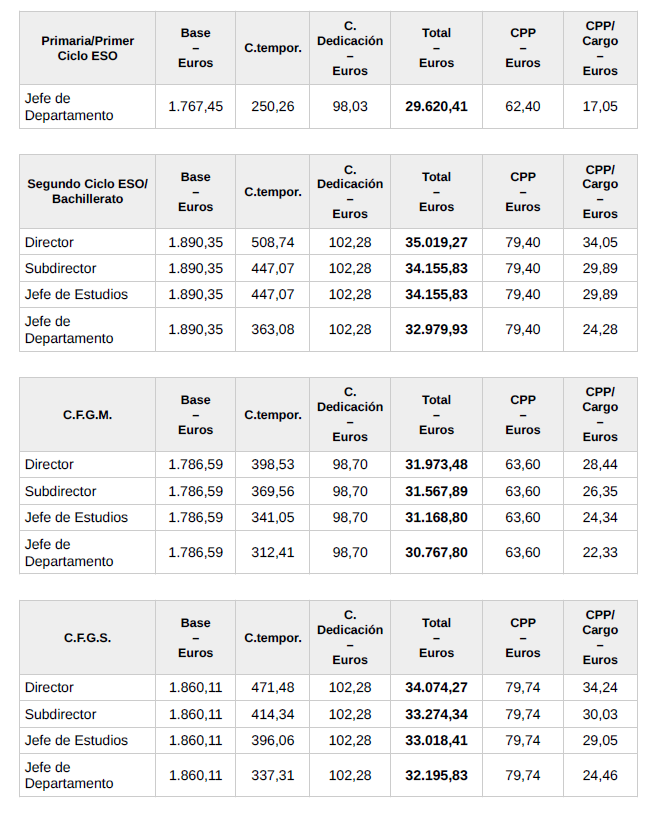Click the "Primaria/Primer Ciclo ESO" header cell
665x828 pixels.
pyautogui.click(x=88, y=48)
